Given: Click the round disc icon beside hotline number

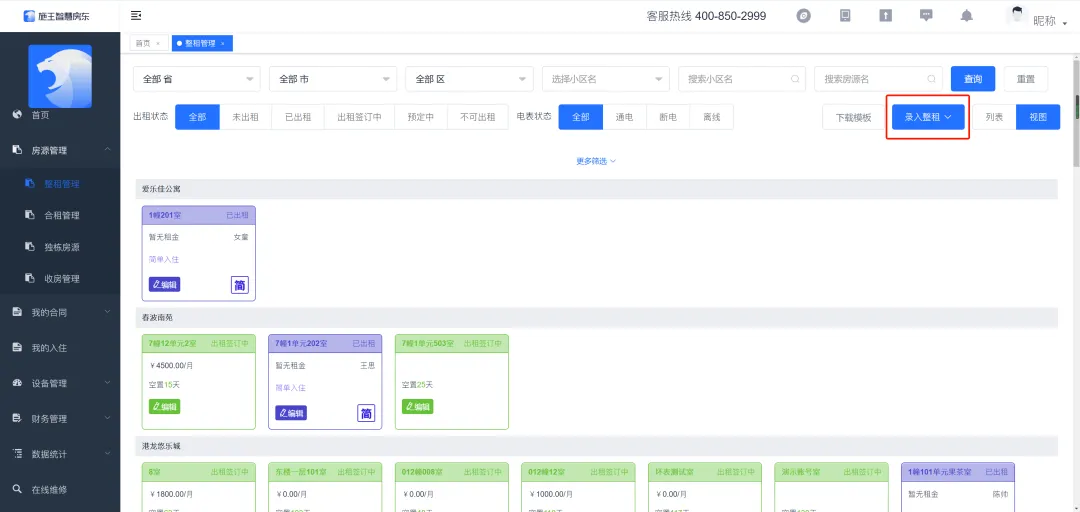Looking at the screenshot, I should 804,16.
